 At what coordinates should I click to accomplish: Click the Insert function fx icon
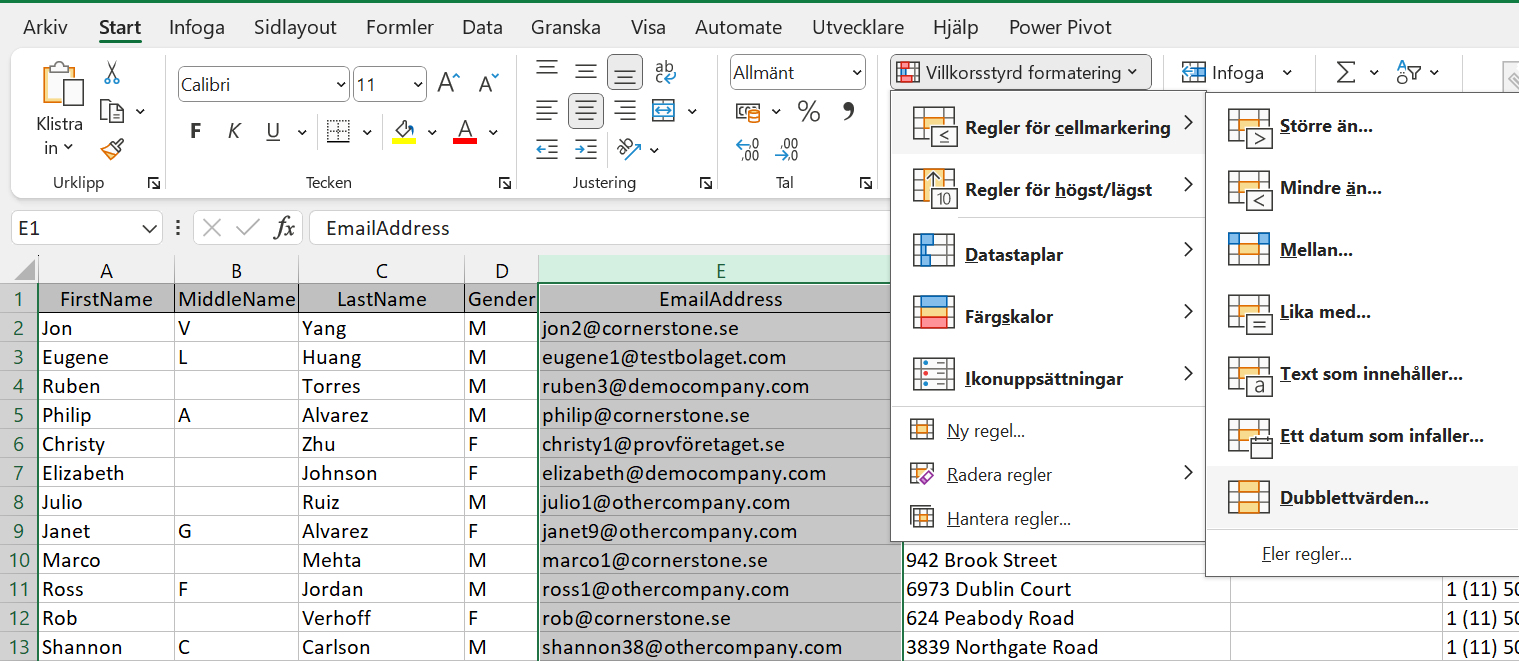(284, 228)
